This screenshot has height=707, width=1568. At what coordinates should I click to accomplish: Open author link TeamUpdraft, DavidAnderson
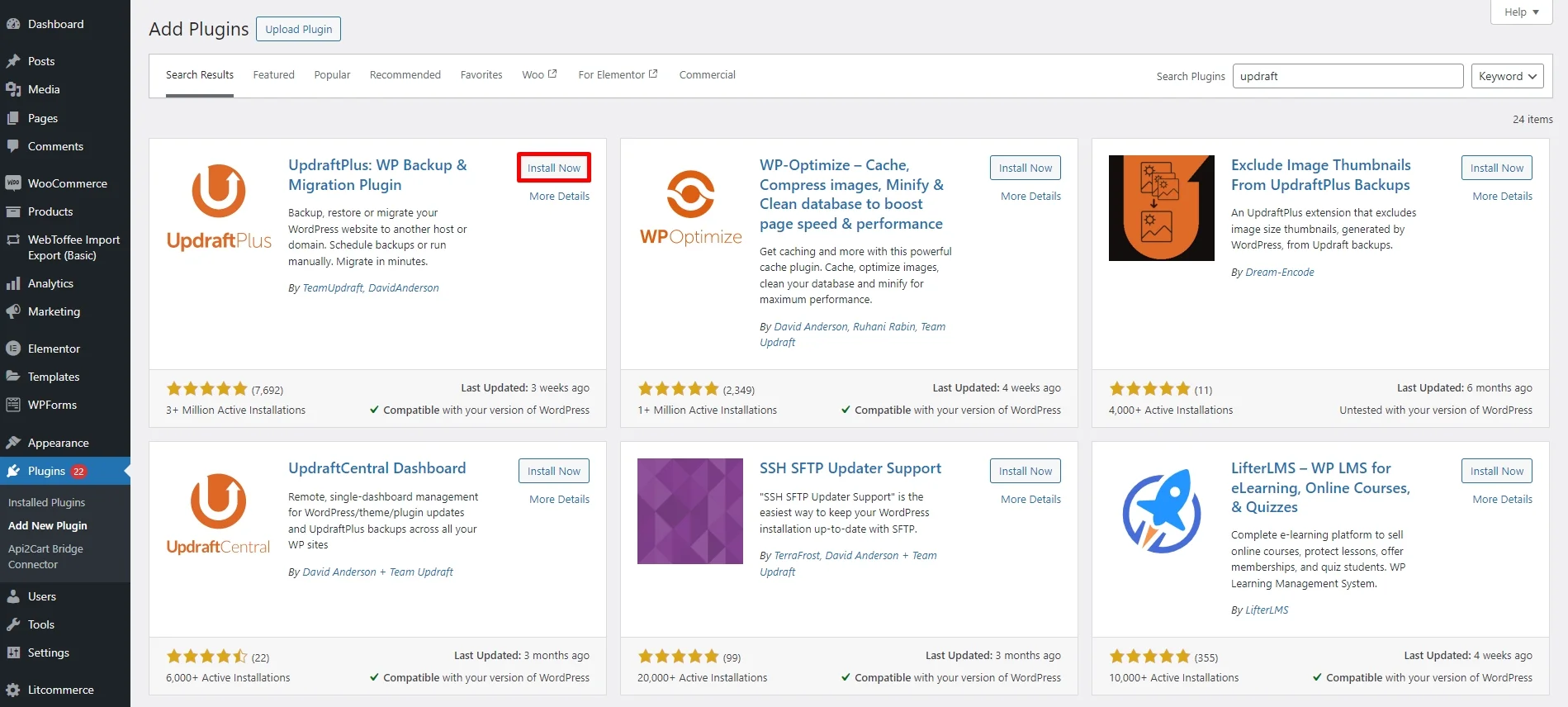[x=371, y=288]
